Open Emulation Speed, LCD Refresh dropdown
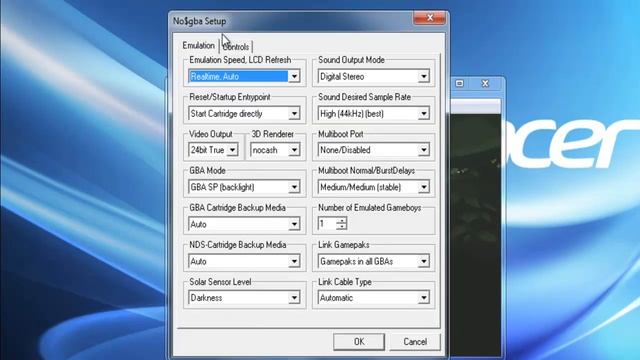Viewport: 640px width, 360px height. tap(294, 76)
